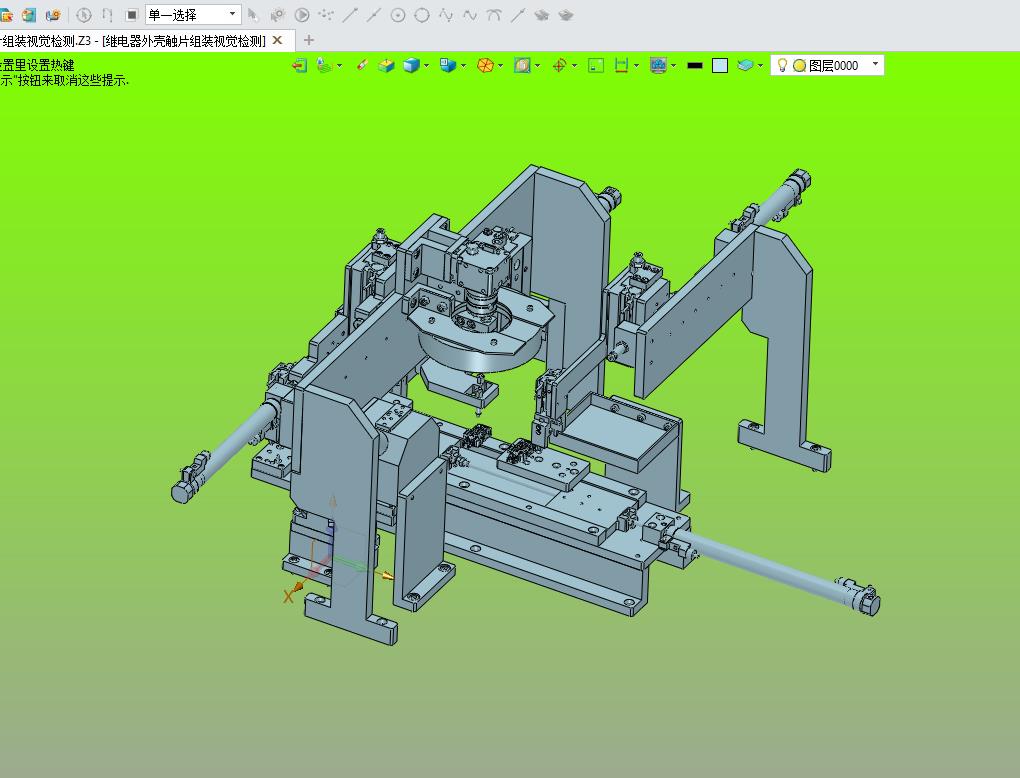Select the circle quadrant snap icon
This screenshot has height=778, width=1020.
point(422,14)
